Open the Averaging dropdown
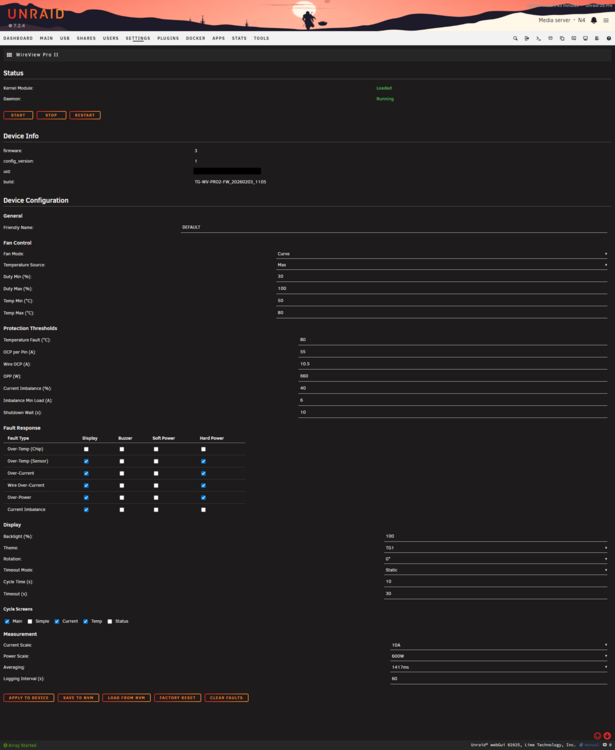Screen dimensions: 615x750 pyautogui.click(x=499, y=667)
